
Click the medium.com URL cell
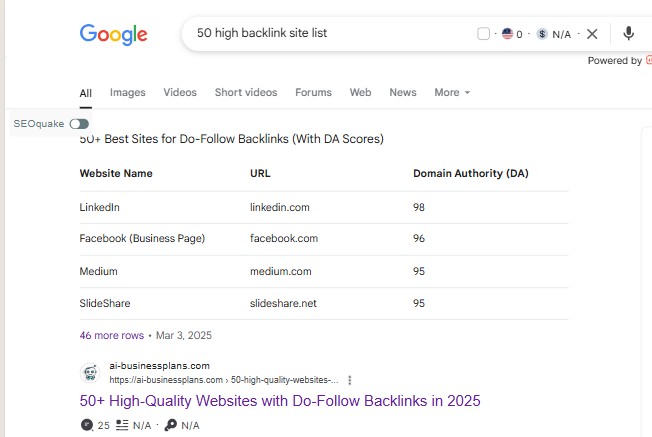281,271
